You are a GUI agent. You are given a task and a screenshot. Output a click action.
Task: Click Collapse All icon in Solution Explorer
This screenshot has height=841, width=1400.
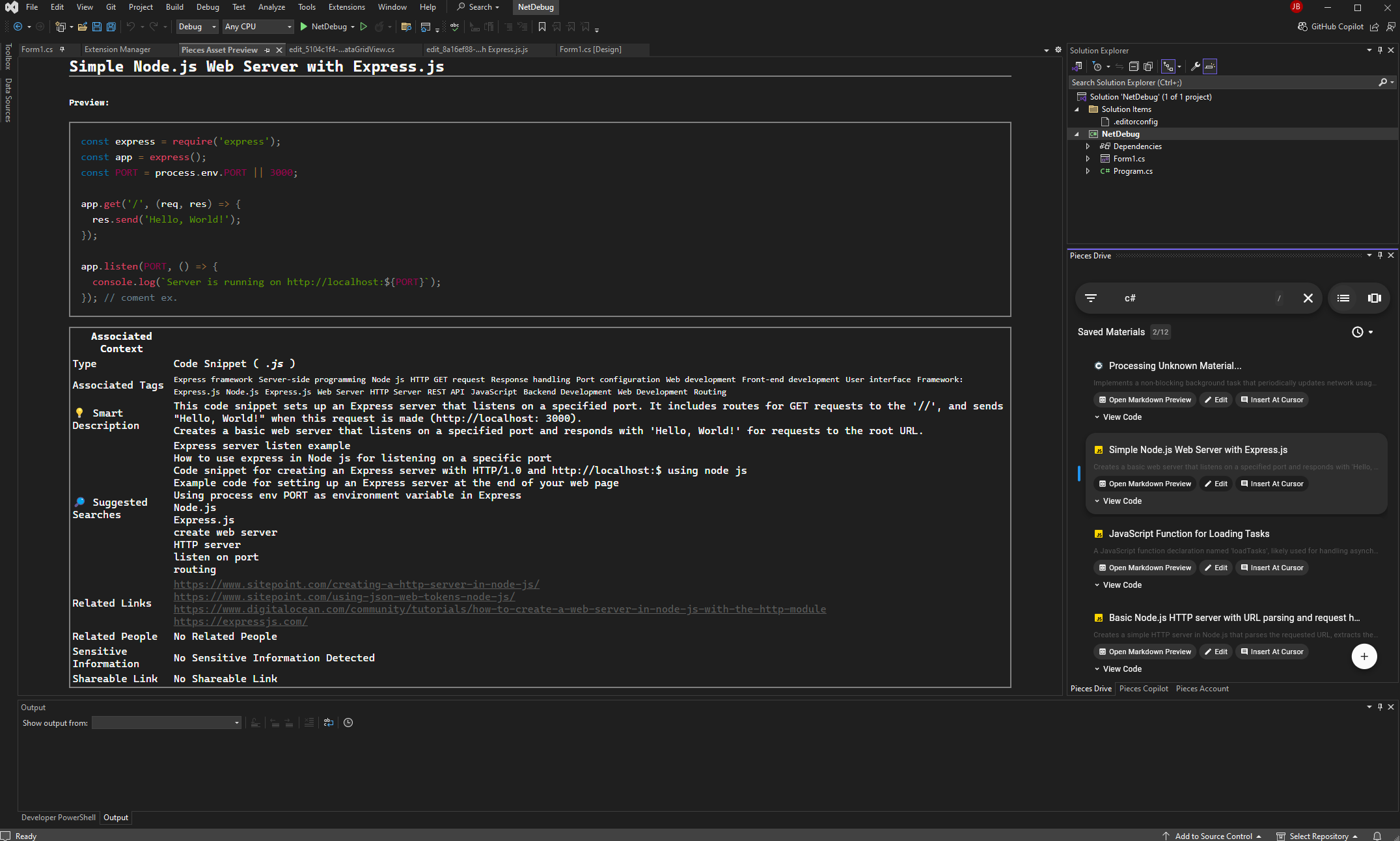click(1133, 66)
